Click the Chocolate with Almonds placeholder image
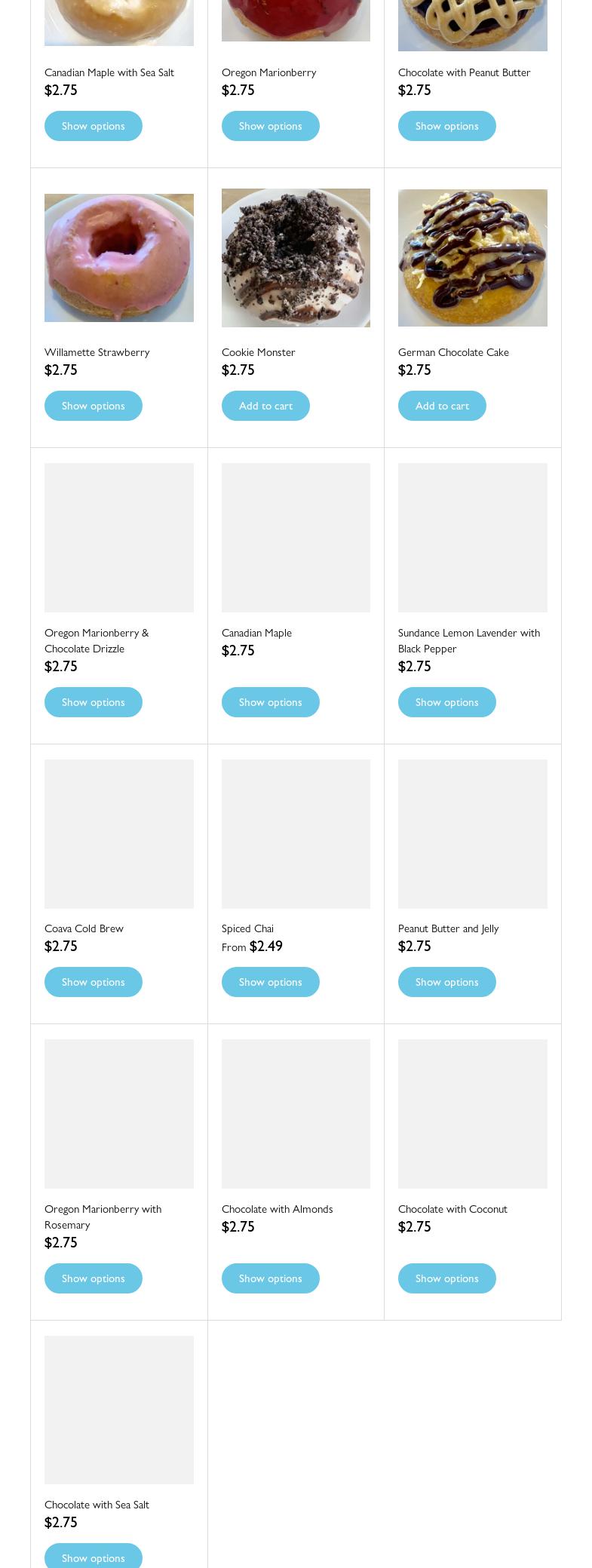Image resolution: width=592 pixels, height=1568 pixels. click(296, 1114)
